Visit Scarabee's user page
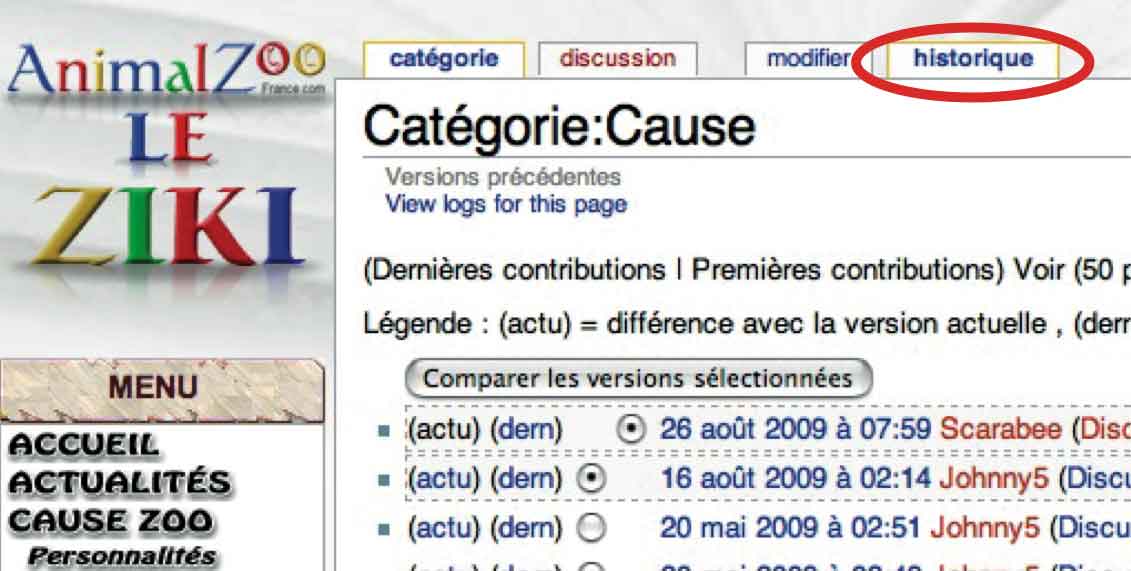Screen dimensions: 1131x571 [999, 429]
